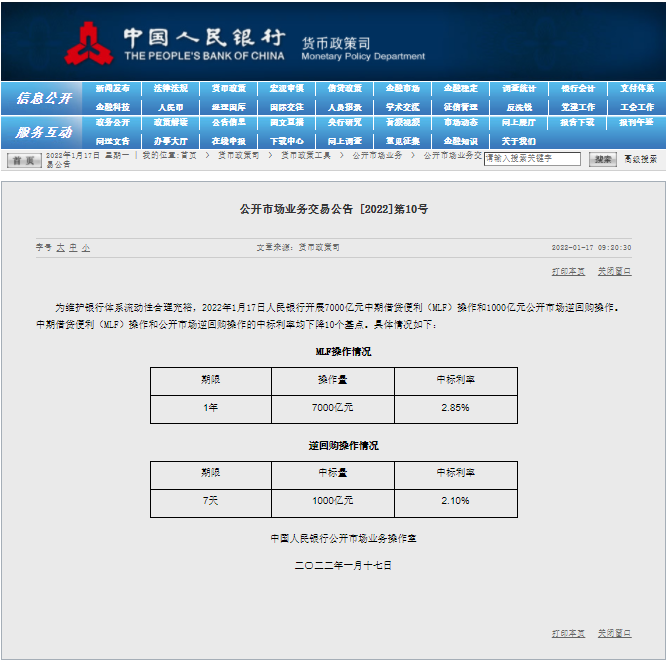This screenshot has width=670, height=663.
Task: Set font size to 大
Action: [x=61, y=248]
